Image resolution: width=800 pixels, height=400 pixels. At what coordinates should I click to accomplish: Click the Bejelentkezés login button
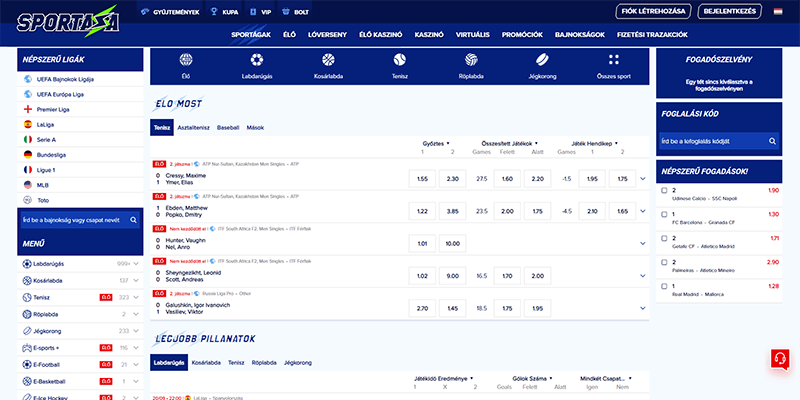730,11
